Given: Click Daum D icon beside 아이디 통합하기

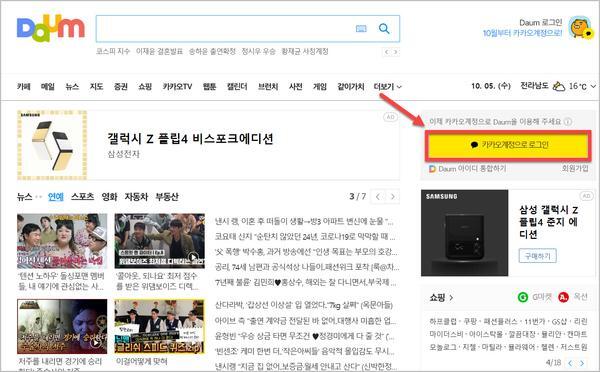Looking at the screenshot, I should click(x=432, y=169).
